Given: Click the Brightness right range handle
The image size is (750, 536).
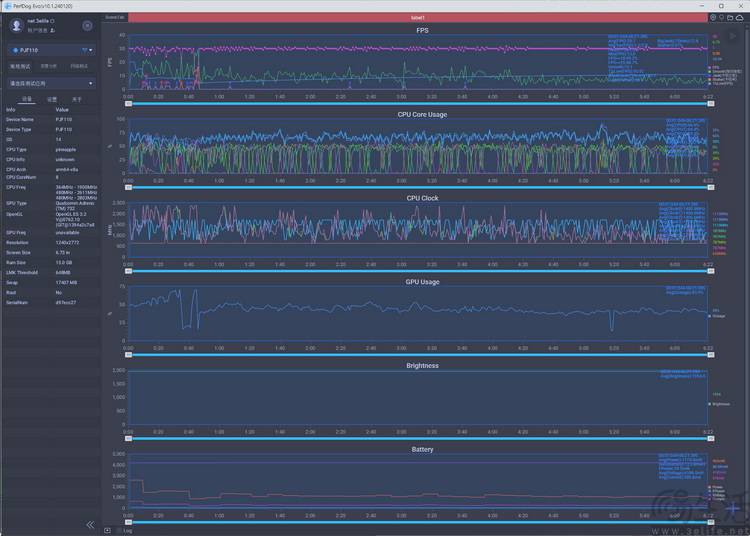Looking at the screenshot, I should (x=711, y=438).
